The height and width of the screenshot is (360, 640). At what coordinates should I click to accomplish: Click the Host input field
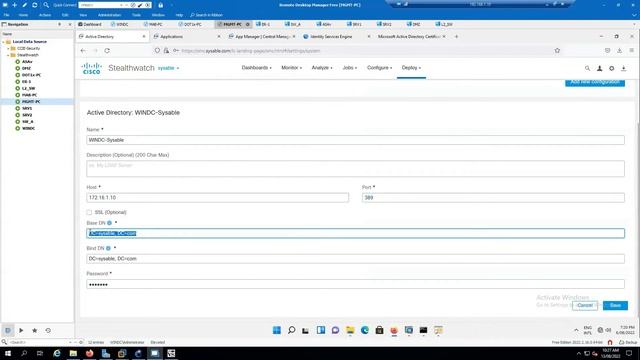click(x=218, y=198)
